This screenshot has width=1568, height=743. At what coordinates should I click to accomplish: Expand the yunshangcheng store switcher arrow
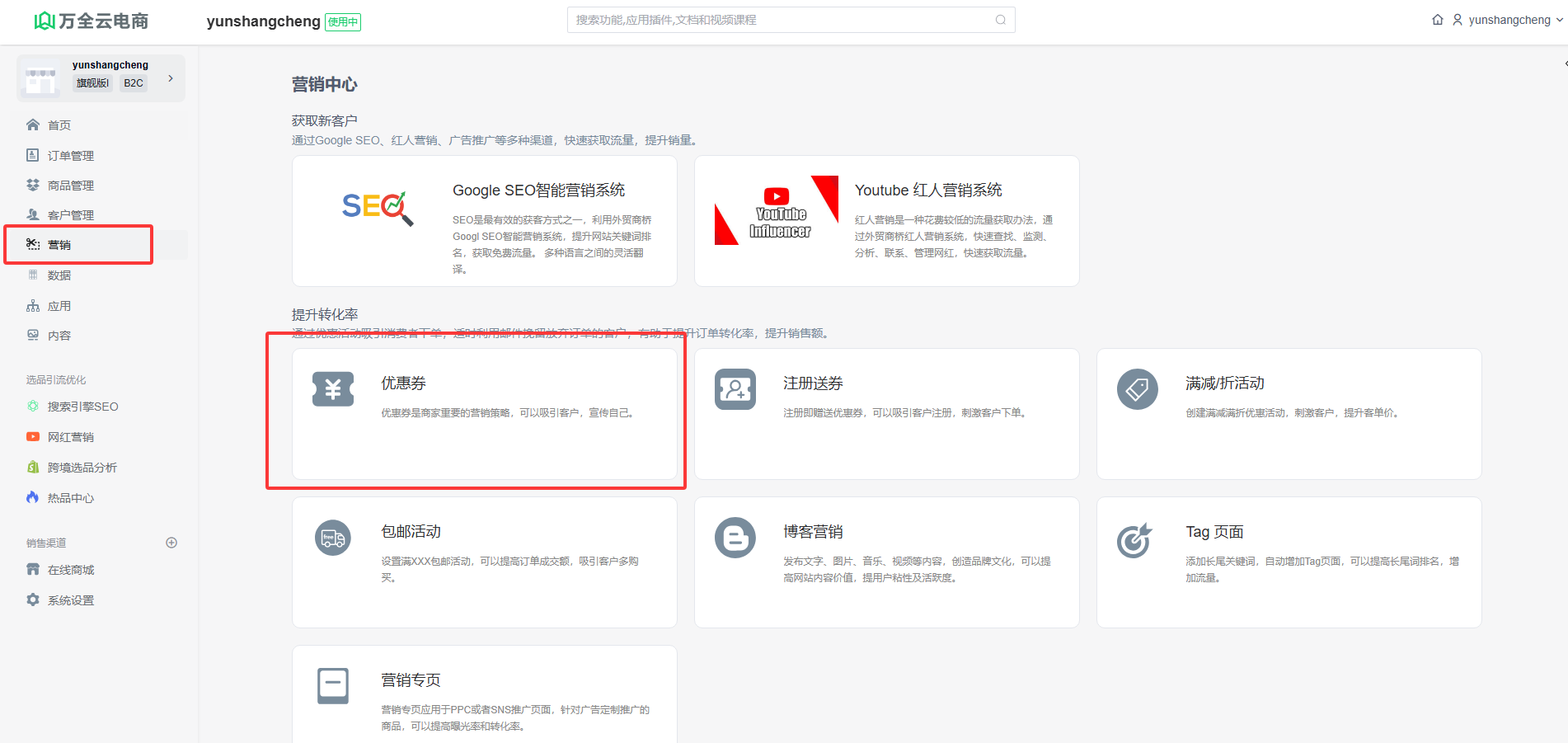pyautogui.click(x=171, y=78)
